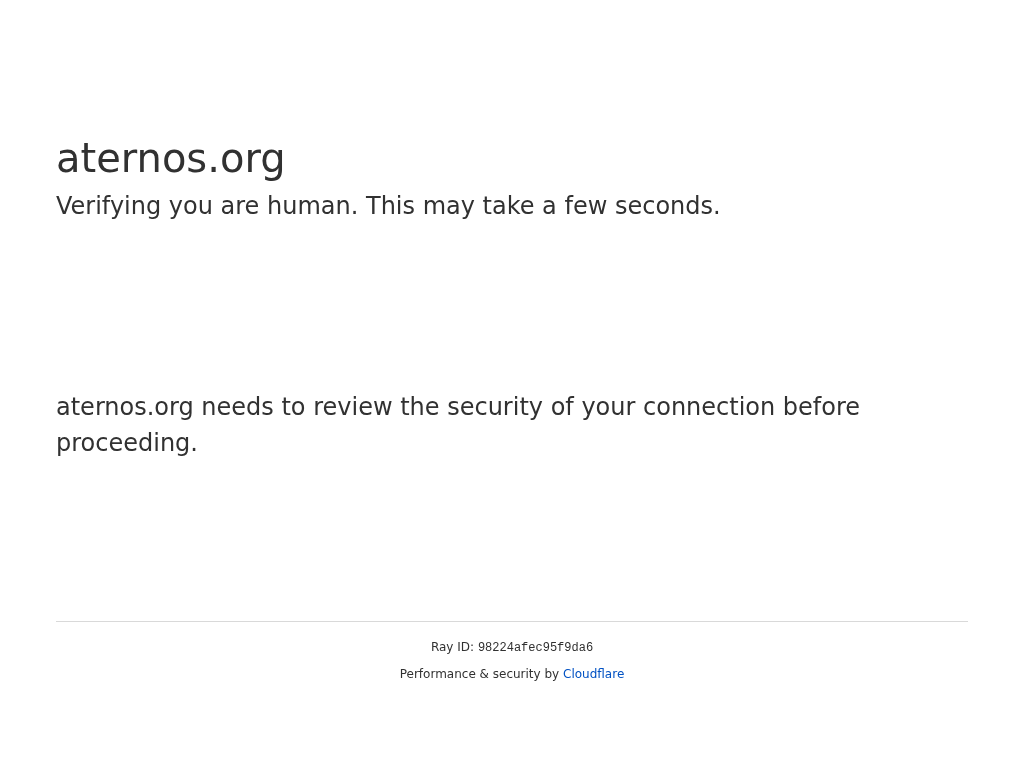Click the word "your" in the paragraph

(x=608, y=407)
